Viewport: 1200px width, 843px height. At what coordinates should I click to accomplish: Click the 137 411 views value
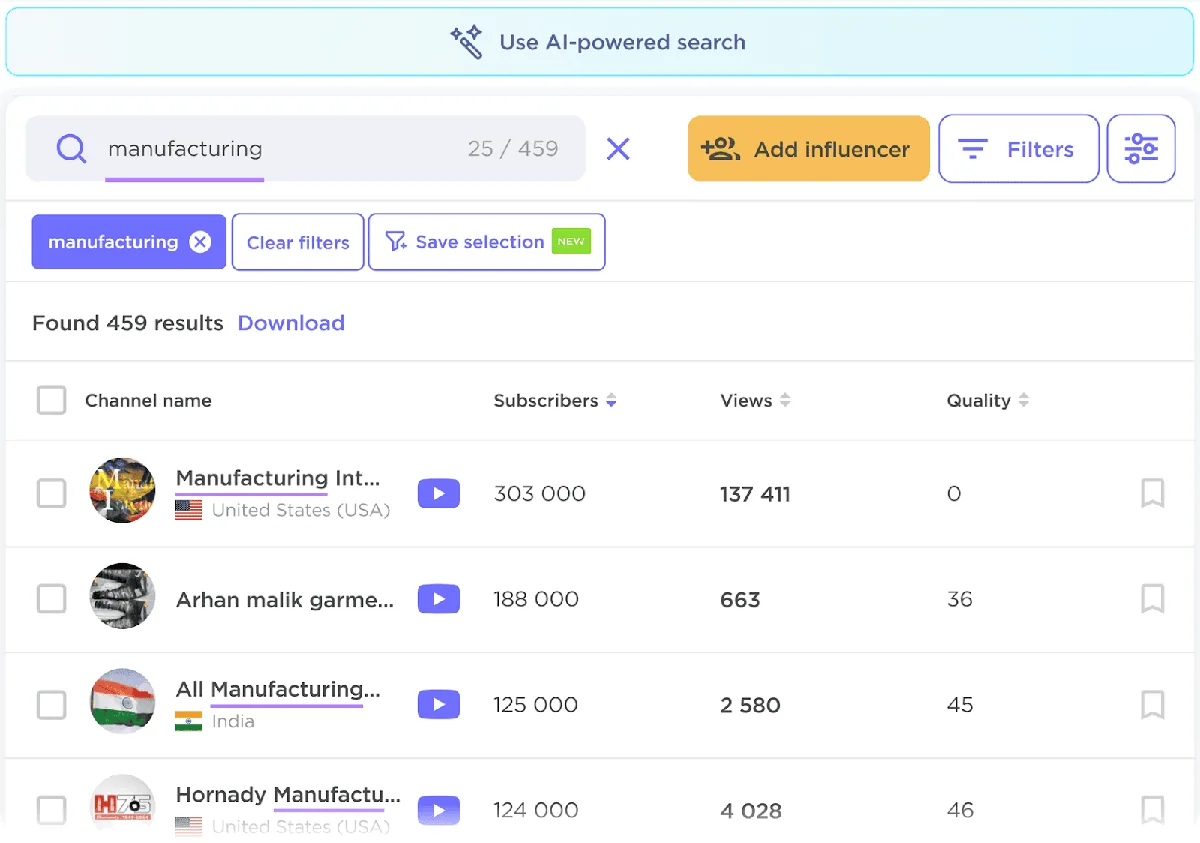[x=755, y=494]
